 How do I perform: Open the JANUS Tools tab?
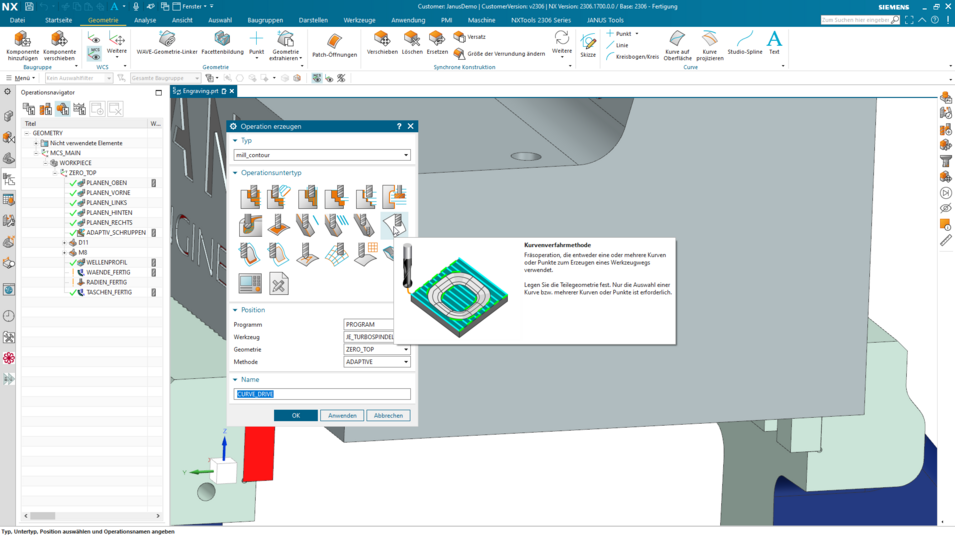[x=605, y=20]
